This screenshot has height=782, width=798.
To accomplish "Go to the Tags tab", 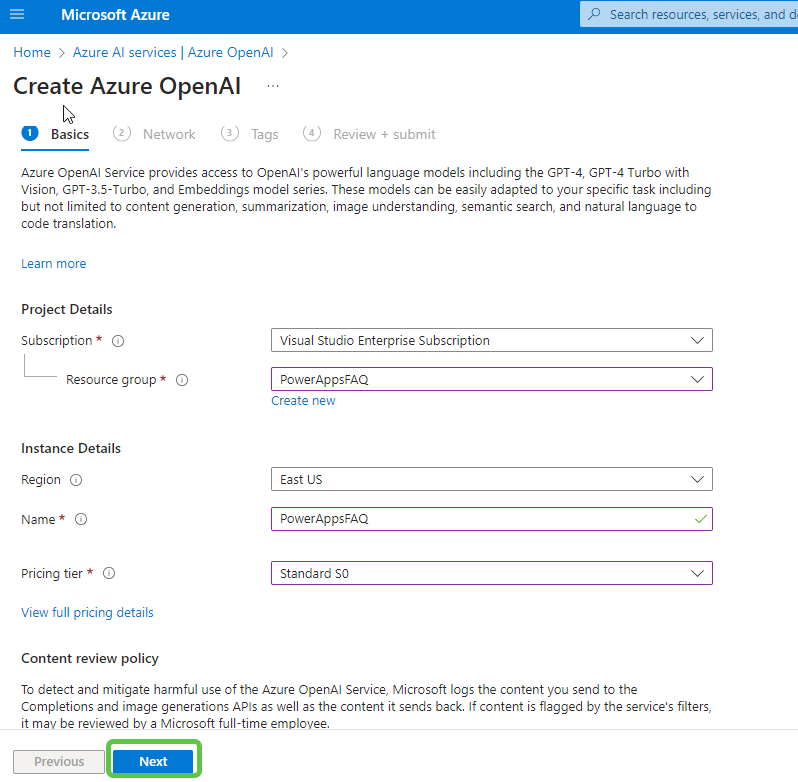I will pyautogui.click(x=264, y=134).
